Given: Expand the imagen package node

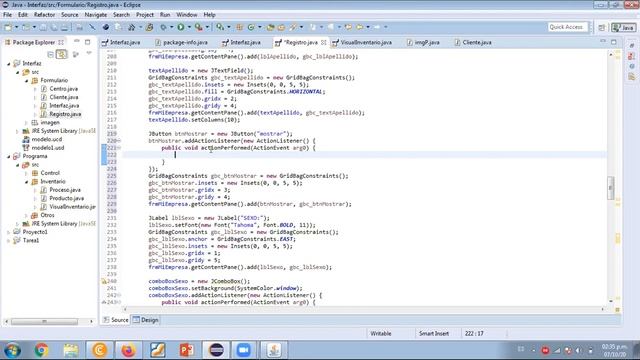Looking at the screenshot, I should tap(27, 122).
